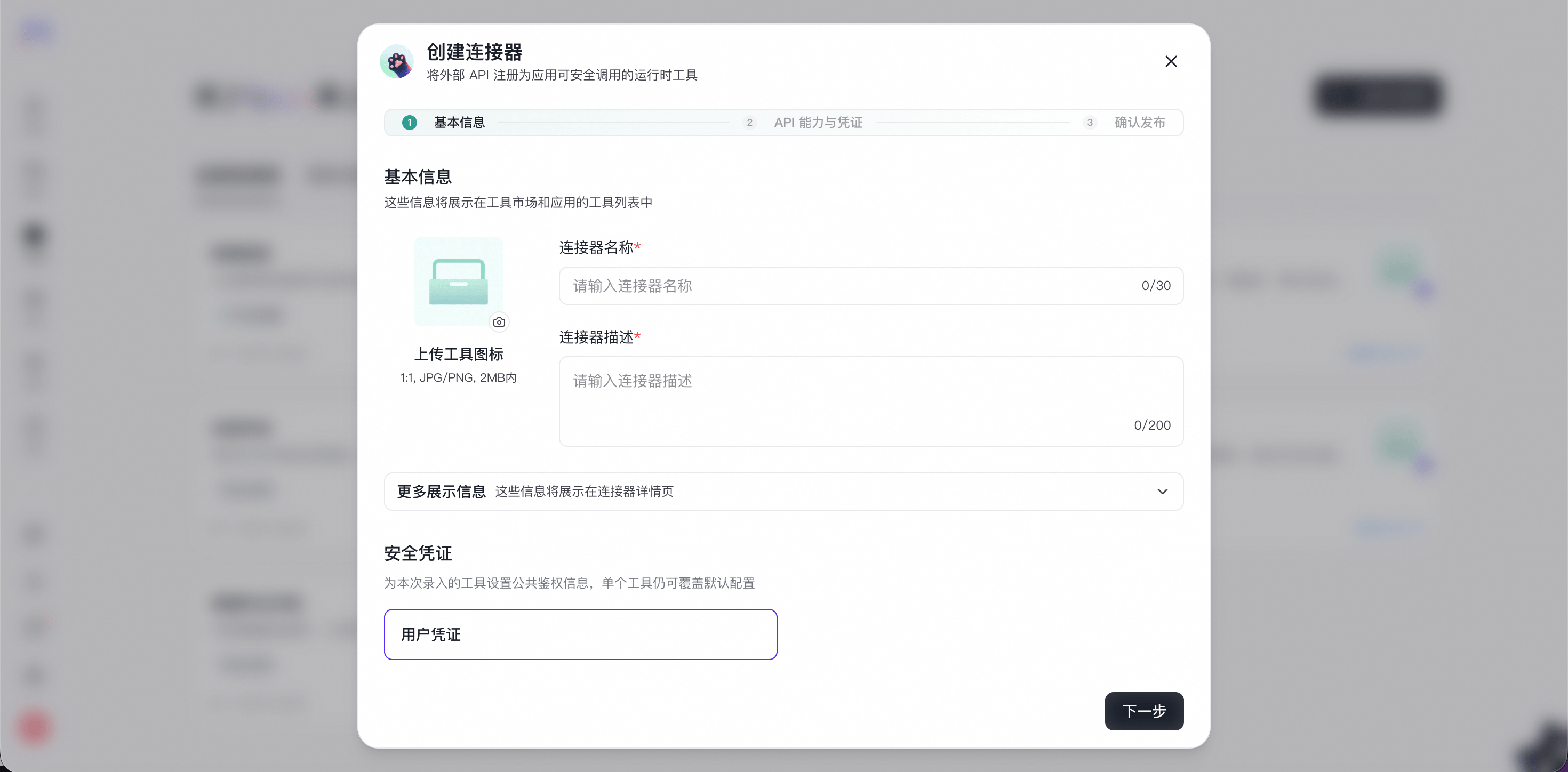The height and width of the screenshot is (772, 1568).
Task: Select the 用户凭证 credential option
Action: 580,634
